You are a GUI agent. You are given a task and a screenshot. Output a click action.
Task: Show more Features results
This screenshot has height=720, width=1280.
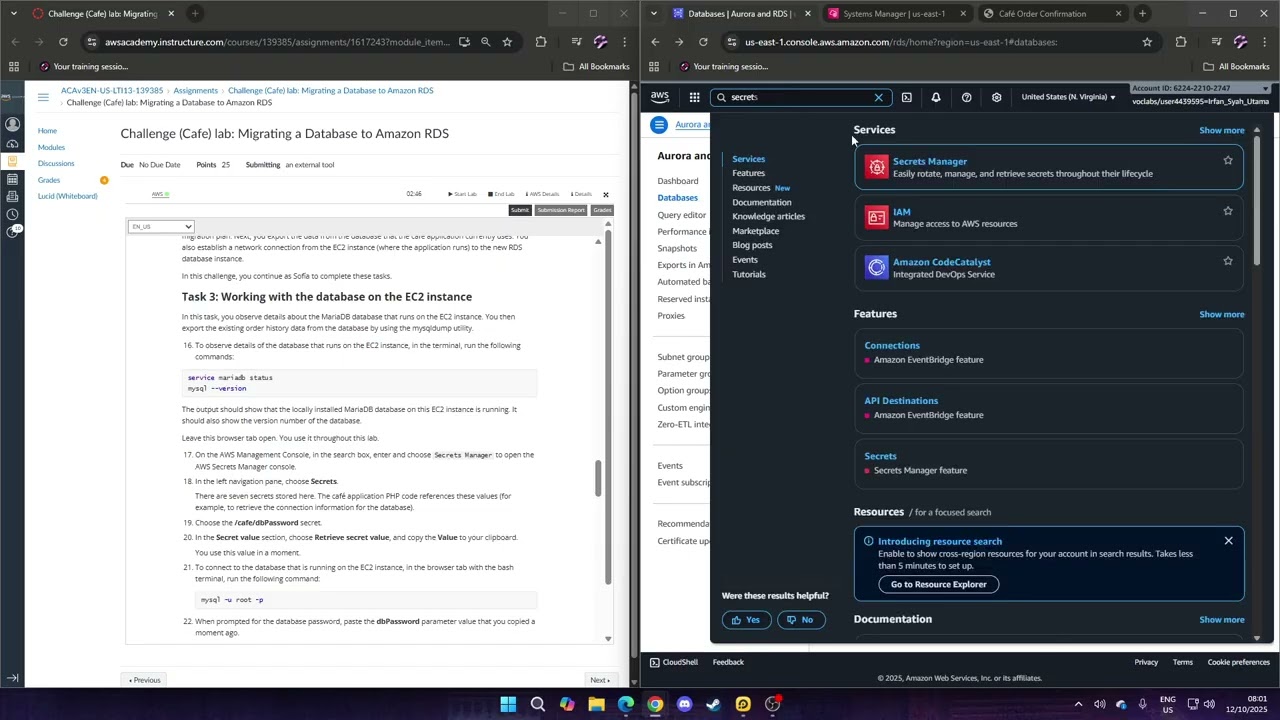point(1221,314)
